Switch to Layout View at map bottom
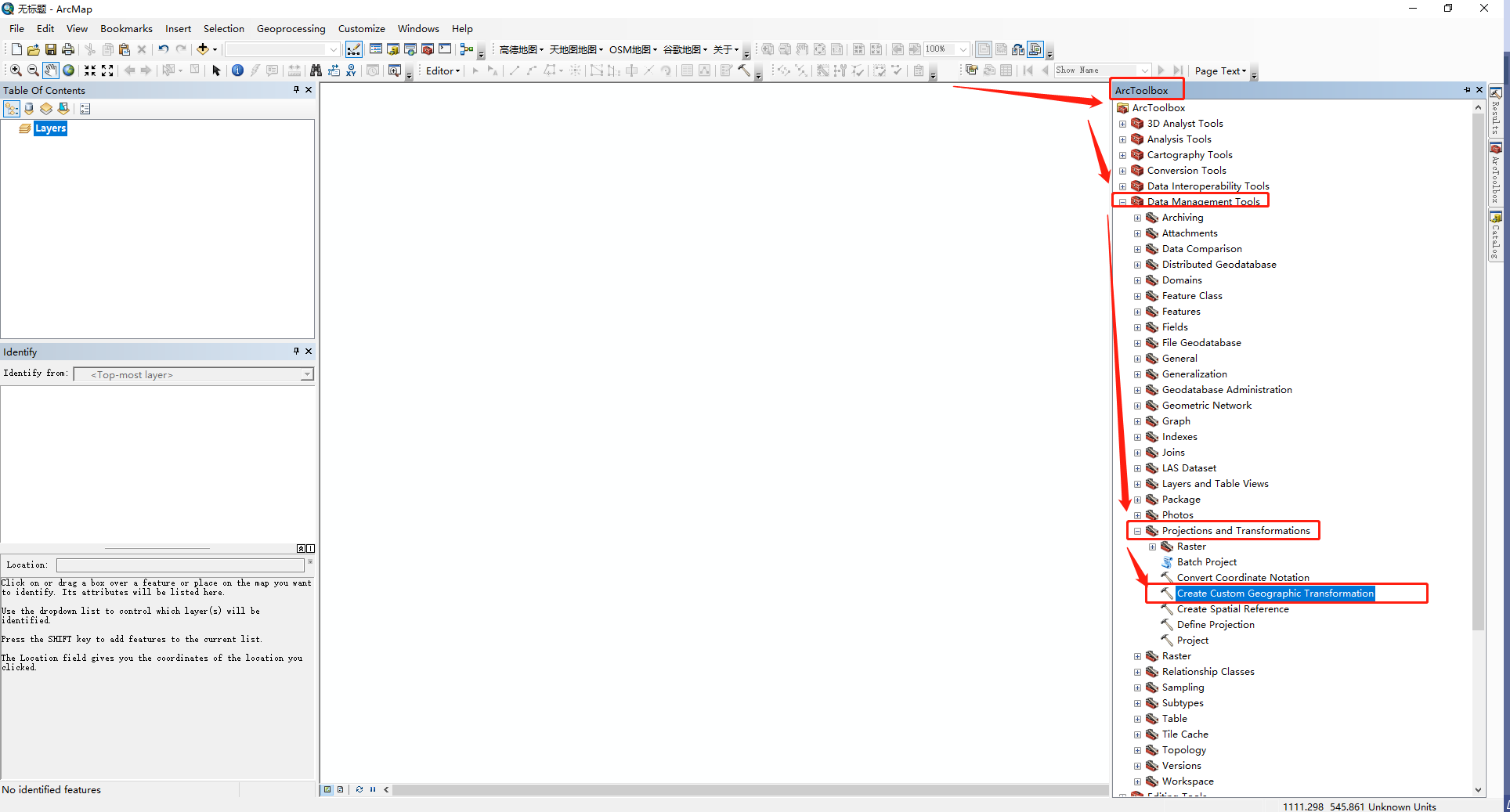 click(340, 789)
